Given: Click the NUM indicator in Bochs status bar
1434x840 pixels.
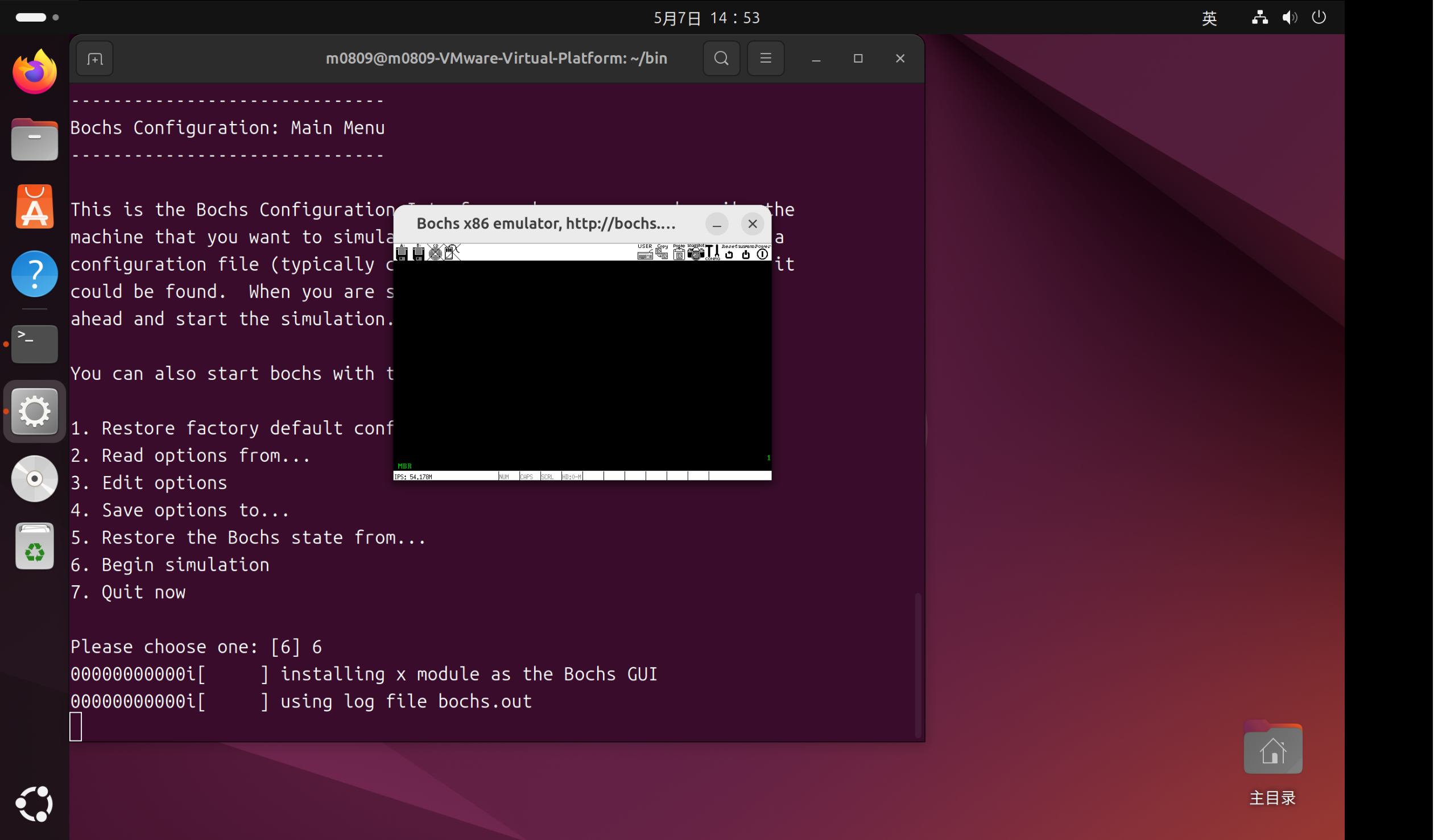Looking at the screenshot, I should pyautogui.click(x=504, y=477).
